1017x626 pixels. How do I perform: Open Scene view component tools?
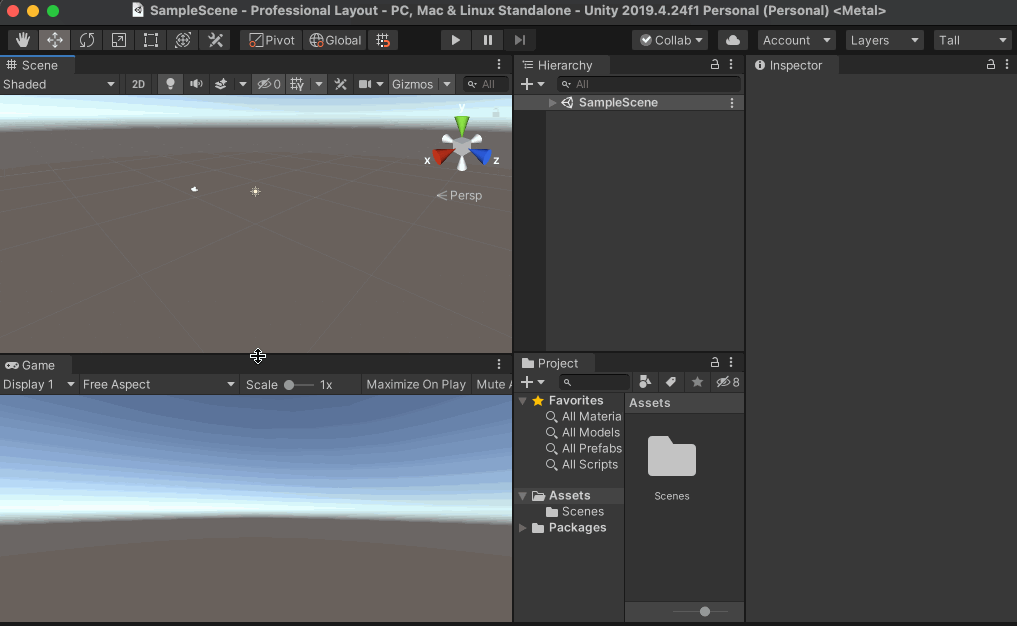click(x=341, y=84)
